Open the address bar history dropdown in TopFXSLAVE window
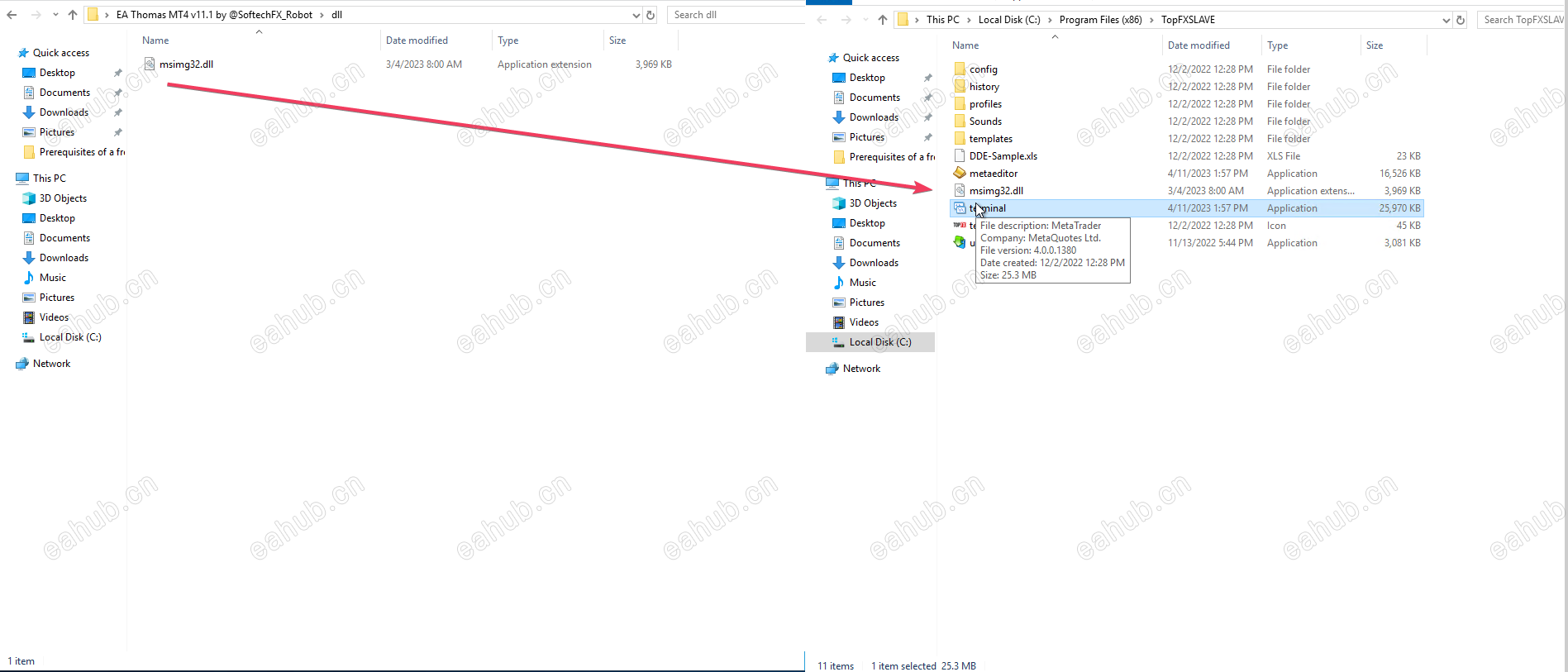The height and width of the screenshot is (672, 1568). click(x=1446, y=20)
